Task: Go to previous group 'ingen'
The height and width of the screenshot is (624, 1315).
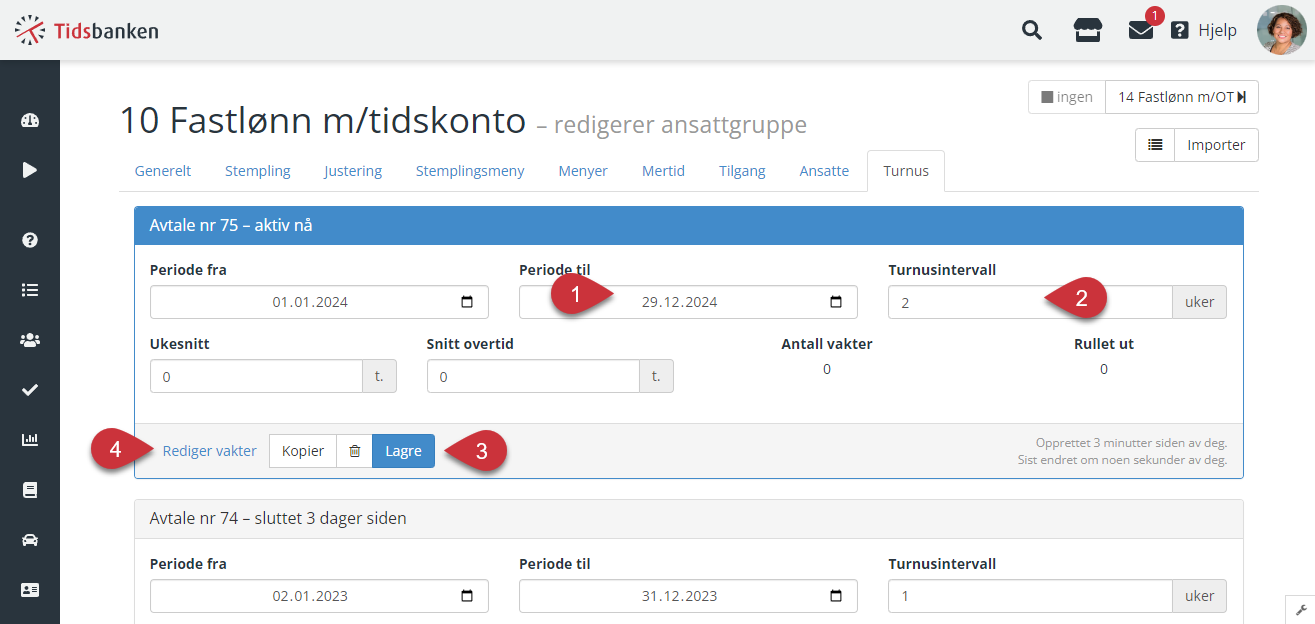Action: pyautogui.click(x=1066, y=97)
